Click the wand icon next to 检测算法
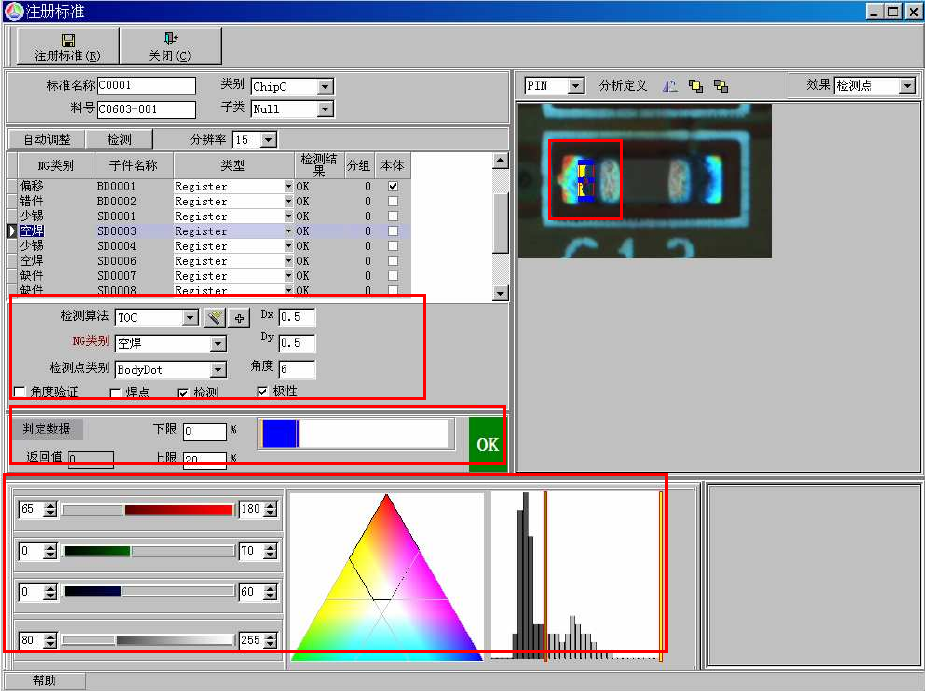Viewport: 925px width, 691px height. click(x=214, y=317)
